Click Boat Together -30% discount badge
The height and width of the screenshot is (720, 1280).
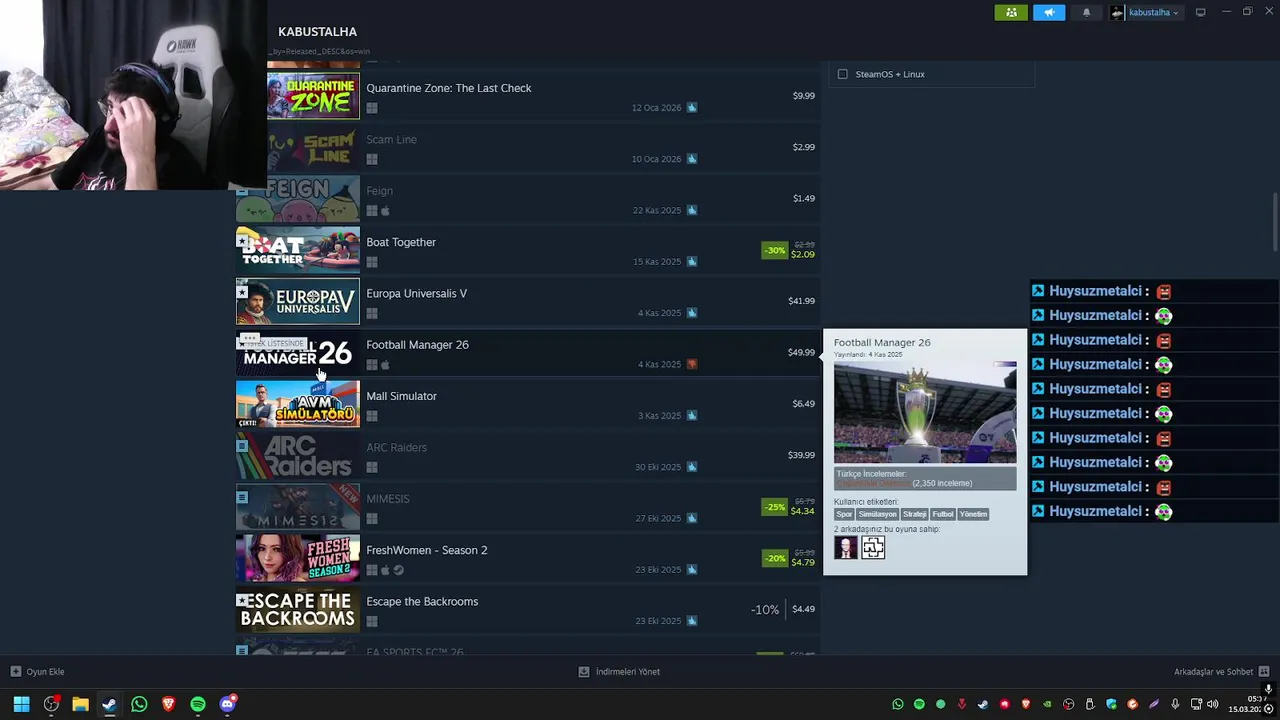coord(774,250)
